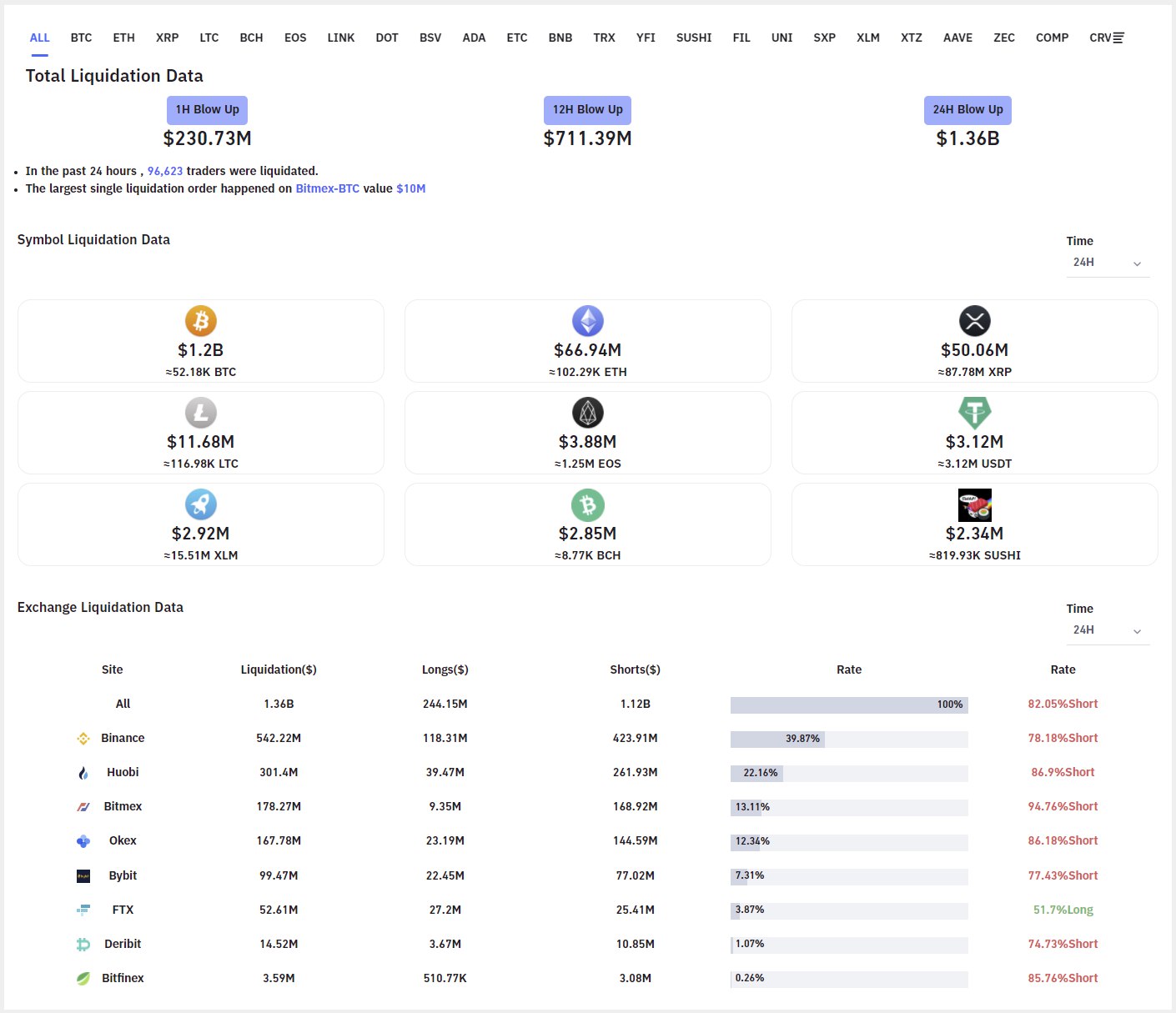Switch to the BTC tab

click(82, 38)
